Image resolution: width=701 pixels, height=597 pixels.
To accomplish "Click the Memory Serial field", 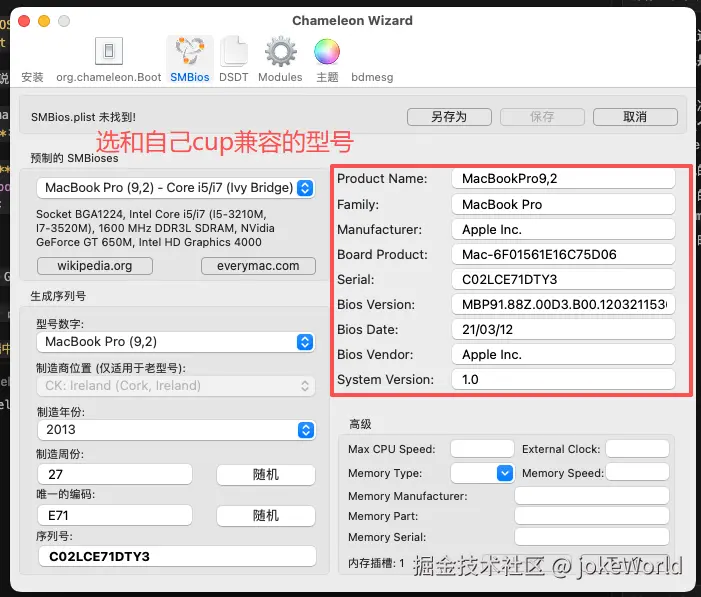I will [592, 537].
